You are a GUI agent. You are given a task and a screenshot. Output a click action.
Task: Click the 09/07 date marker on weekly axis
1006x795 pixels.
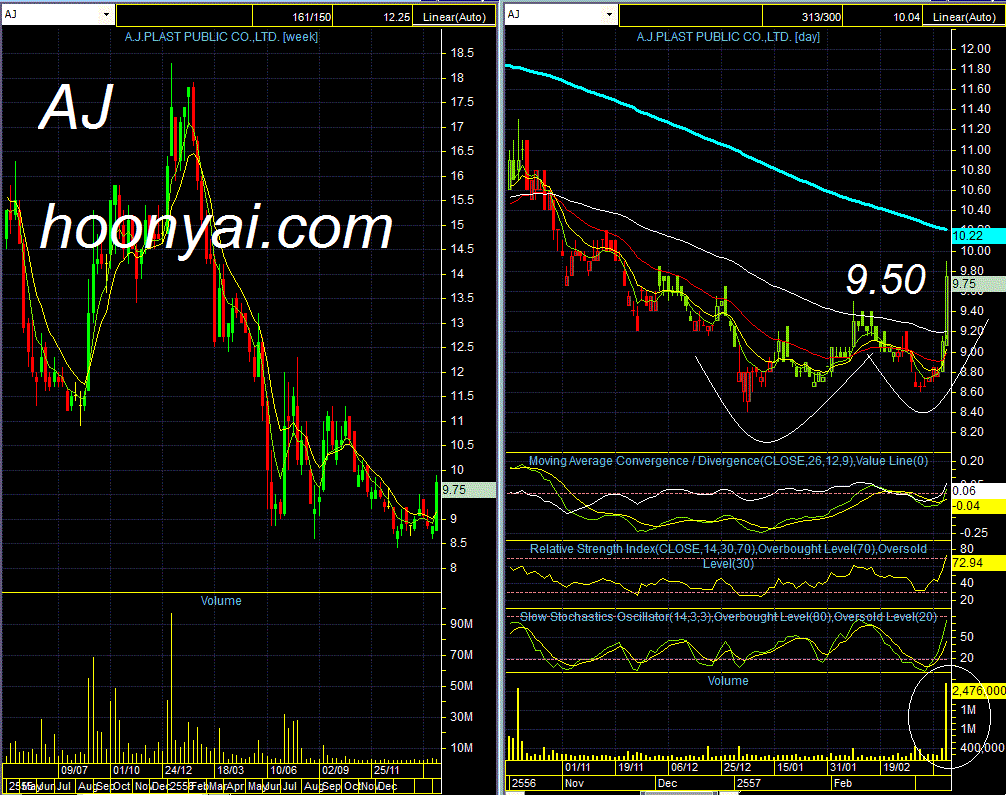click(x=74, y=770)
